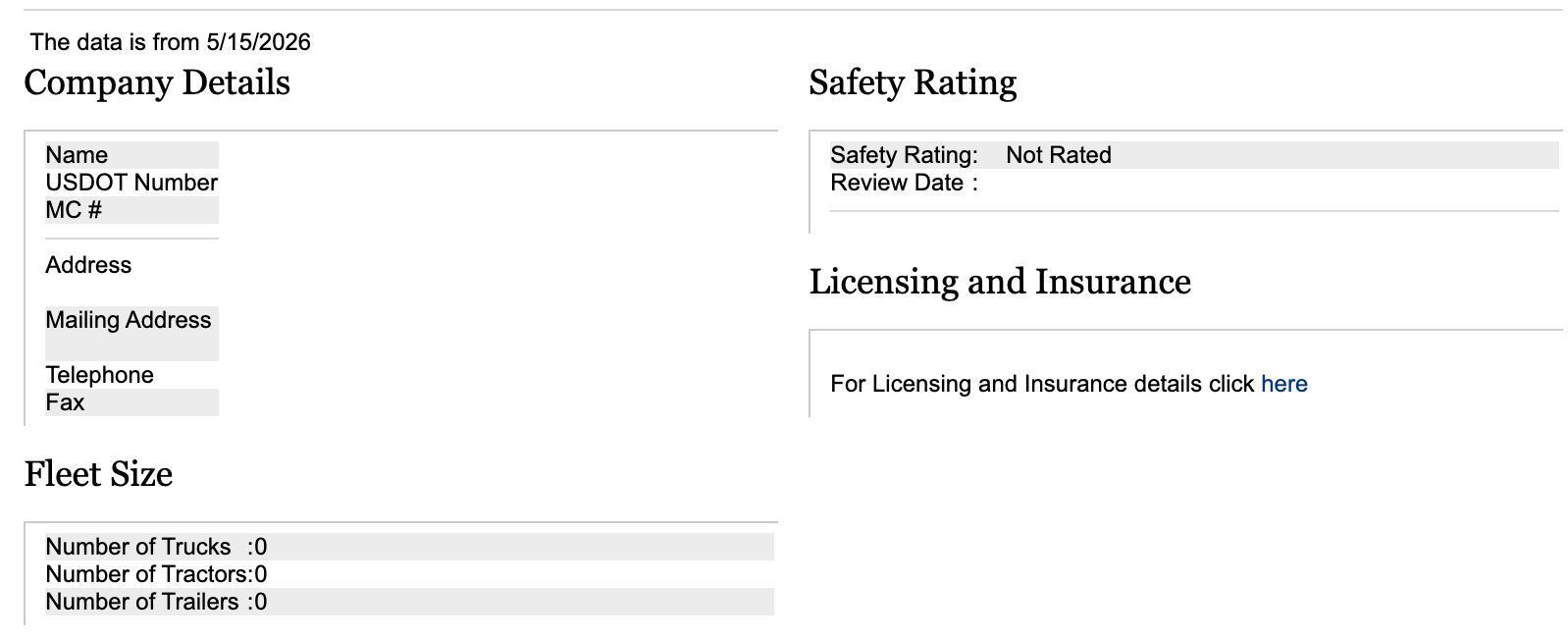1568x640 pixels.
Task: Click the Fleet Size heading
Action: click(x=98, y=474)
